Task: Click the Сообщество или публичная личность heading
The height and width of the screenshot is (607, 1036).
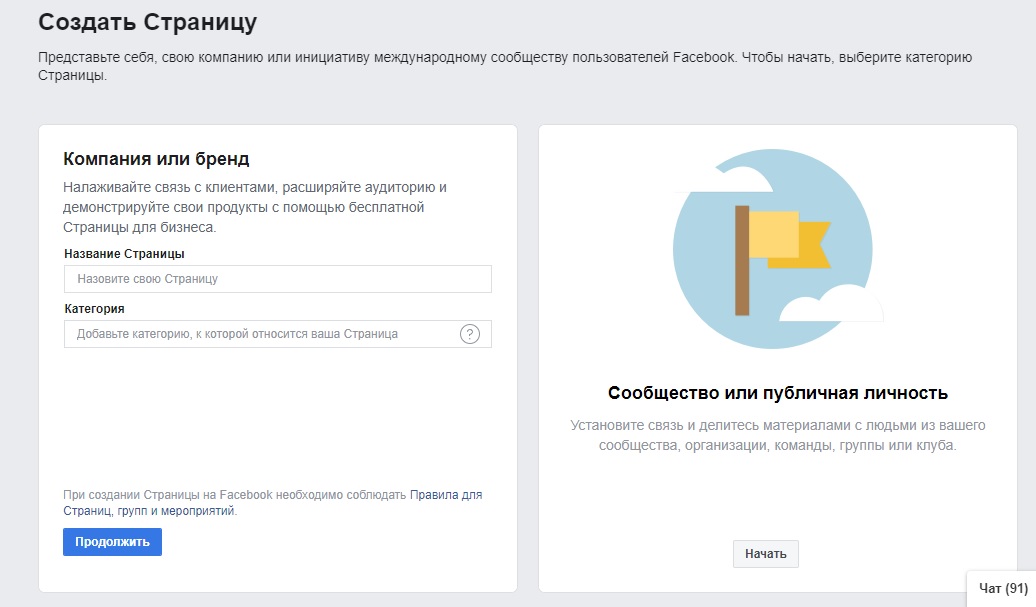Action: (x=778, y=393)
